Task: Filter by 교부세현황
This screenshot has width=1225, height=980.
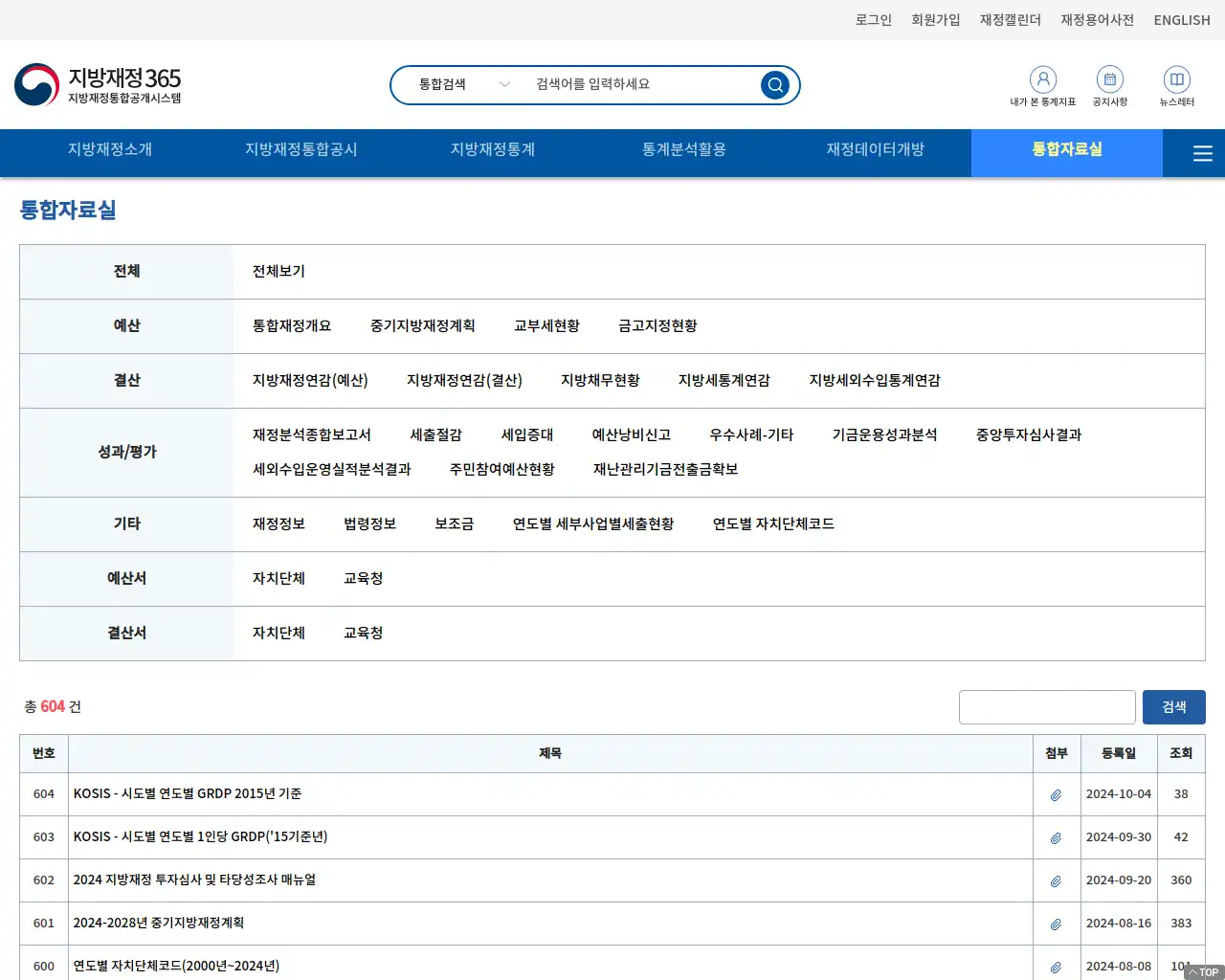Action: (547, 326)
